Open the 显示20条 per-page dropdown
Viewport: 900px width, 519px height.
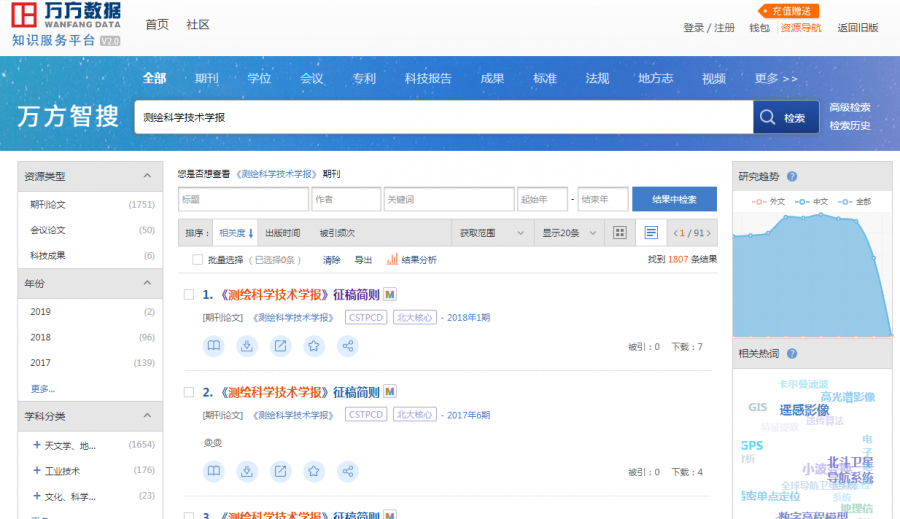click(569, 233)
